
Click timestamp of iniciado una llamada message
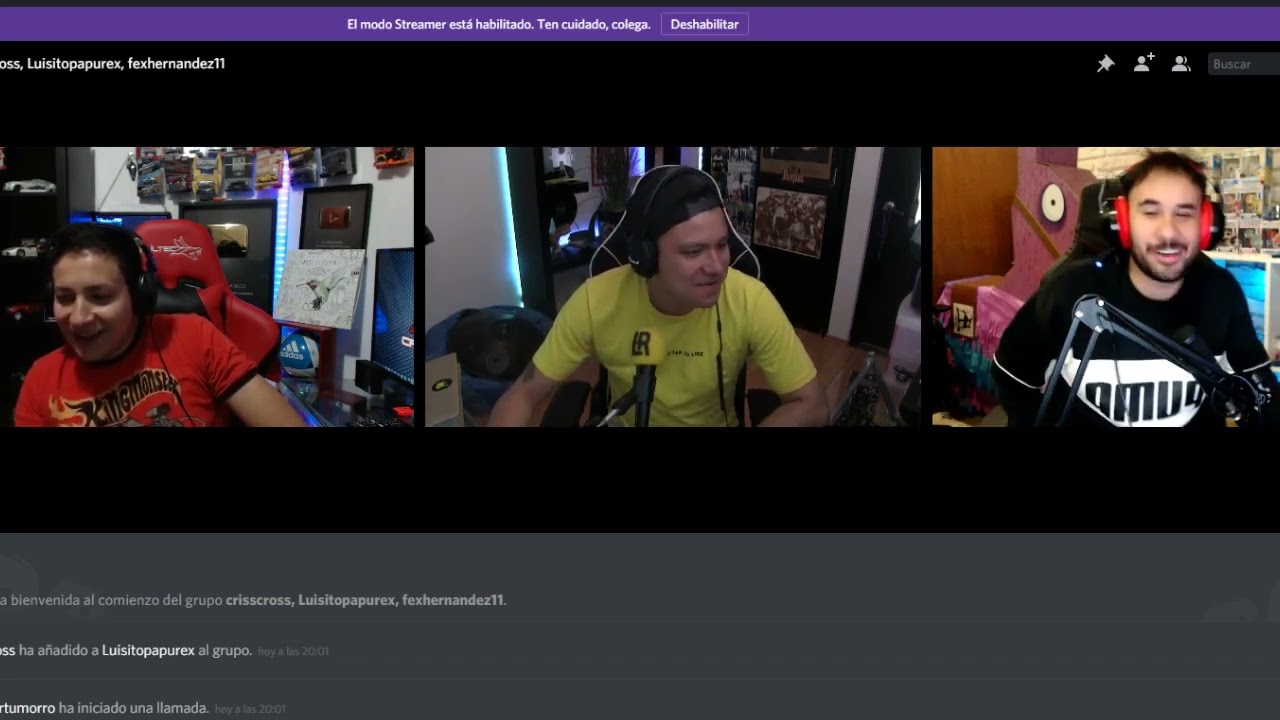tap(250, 709)
